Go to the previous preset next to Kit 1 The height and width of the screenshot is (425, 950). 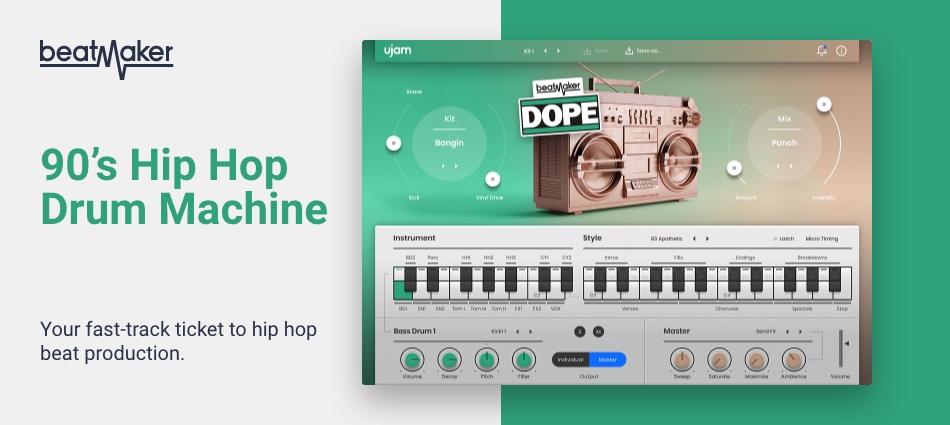tap(545, 51)
